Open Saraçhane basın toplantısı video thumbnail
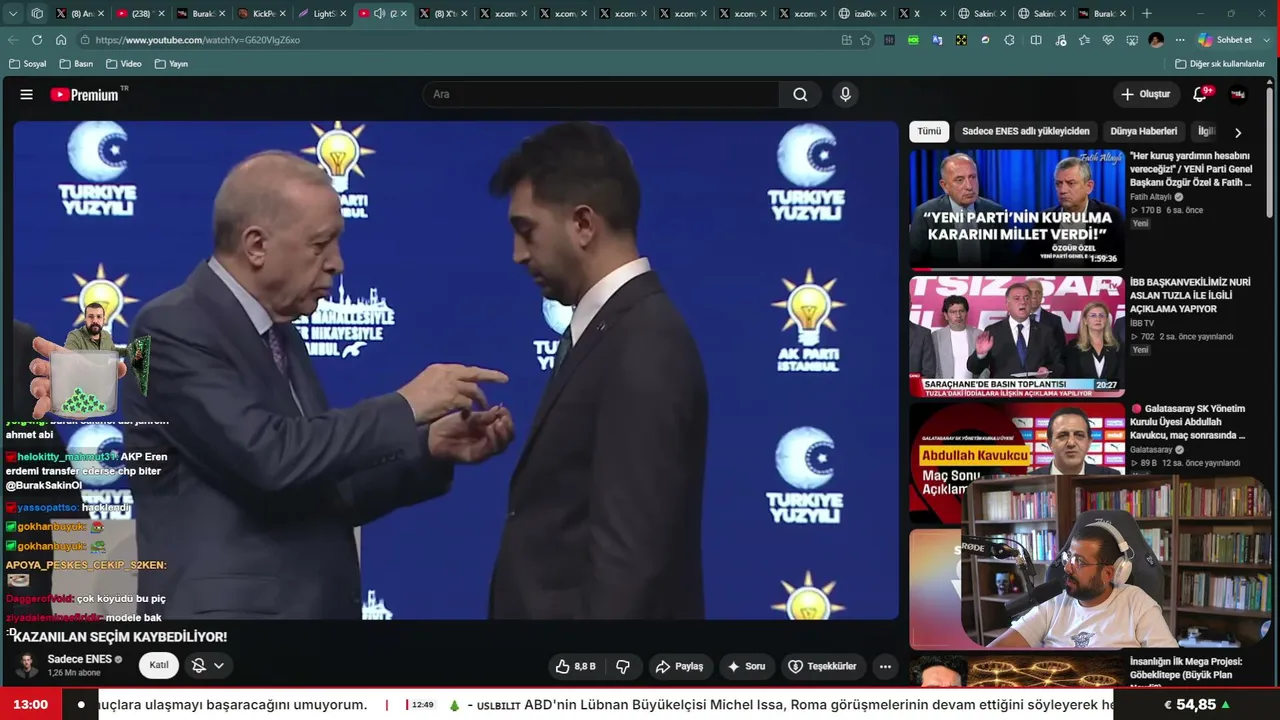The image size is (1280, 720). [x=1017, y=336]
